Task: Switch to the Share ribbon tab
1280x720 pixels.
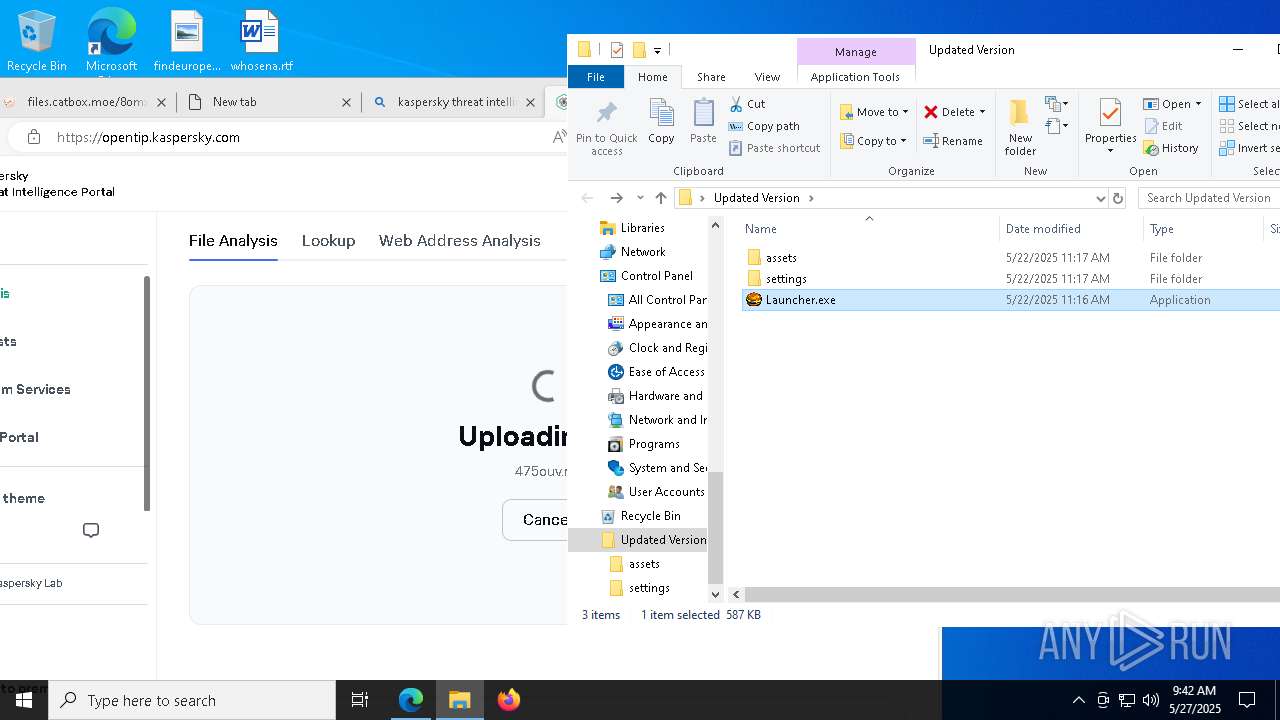Action: [711, 77]
